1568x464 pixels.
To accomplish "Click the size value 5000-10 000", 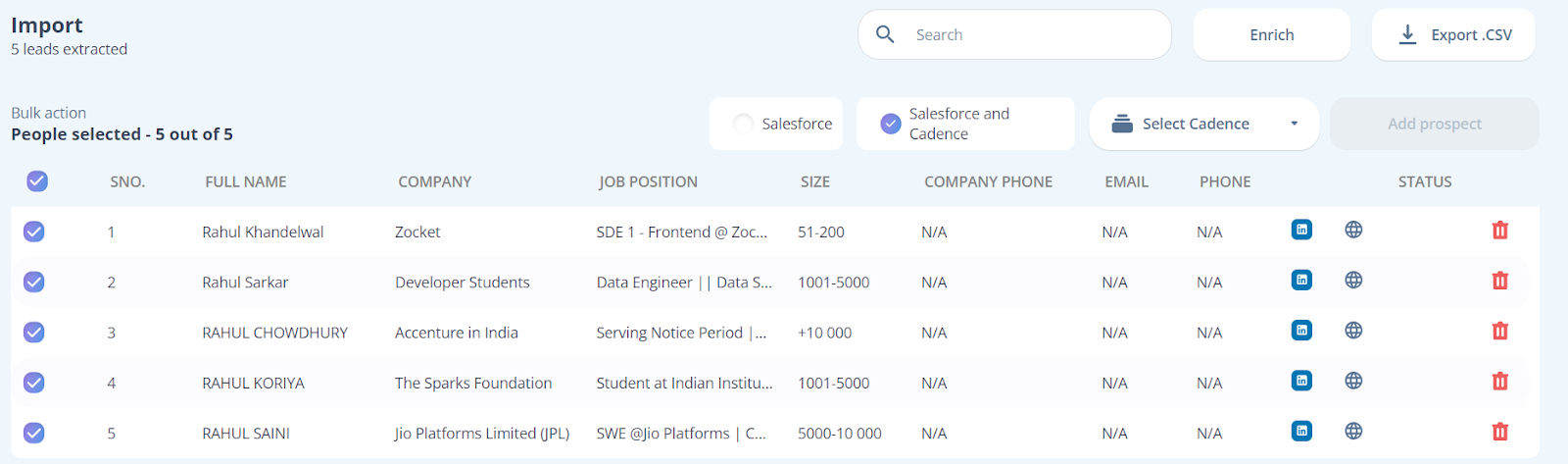I will pyautogui.click(x=840, y=434).
